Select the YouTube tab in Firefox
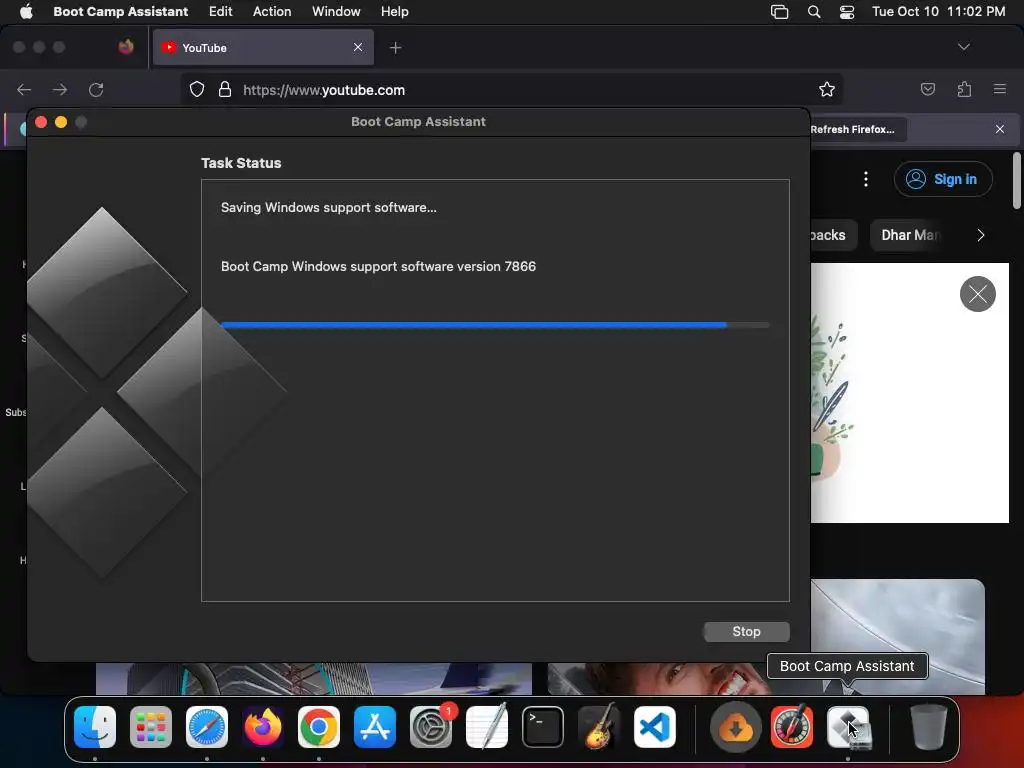This screenshot has height=768, width=1024. (263, 47)
